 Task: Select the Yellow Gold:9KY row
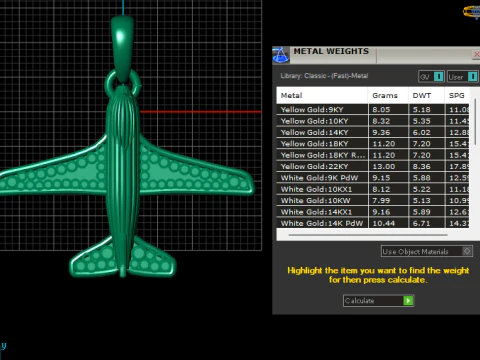click(x=373, y=110)
